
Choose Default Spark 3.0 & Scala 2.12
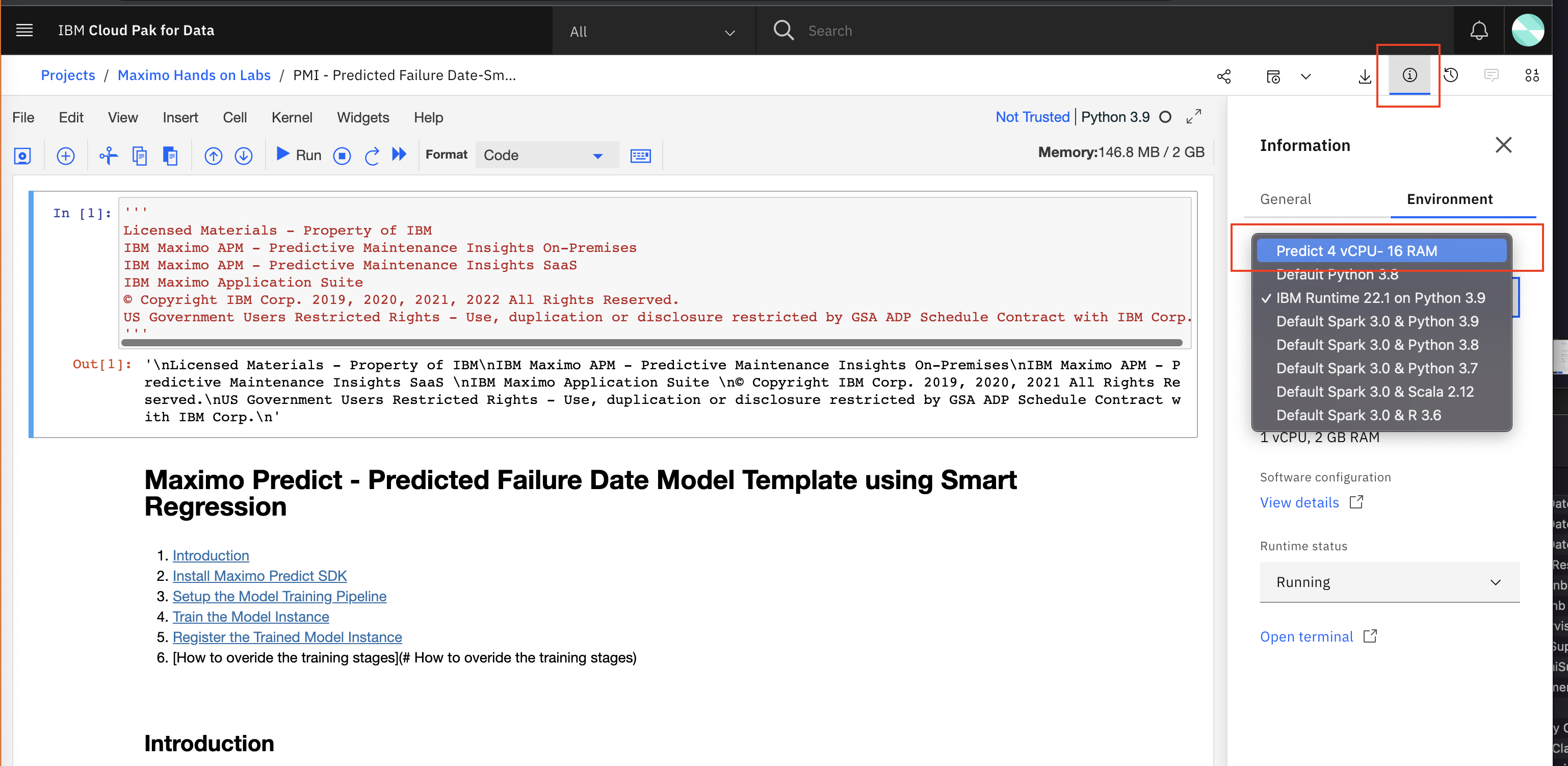click(1382, 392)
